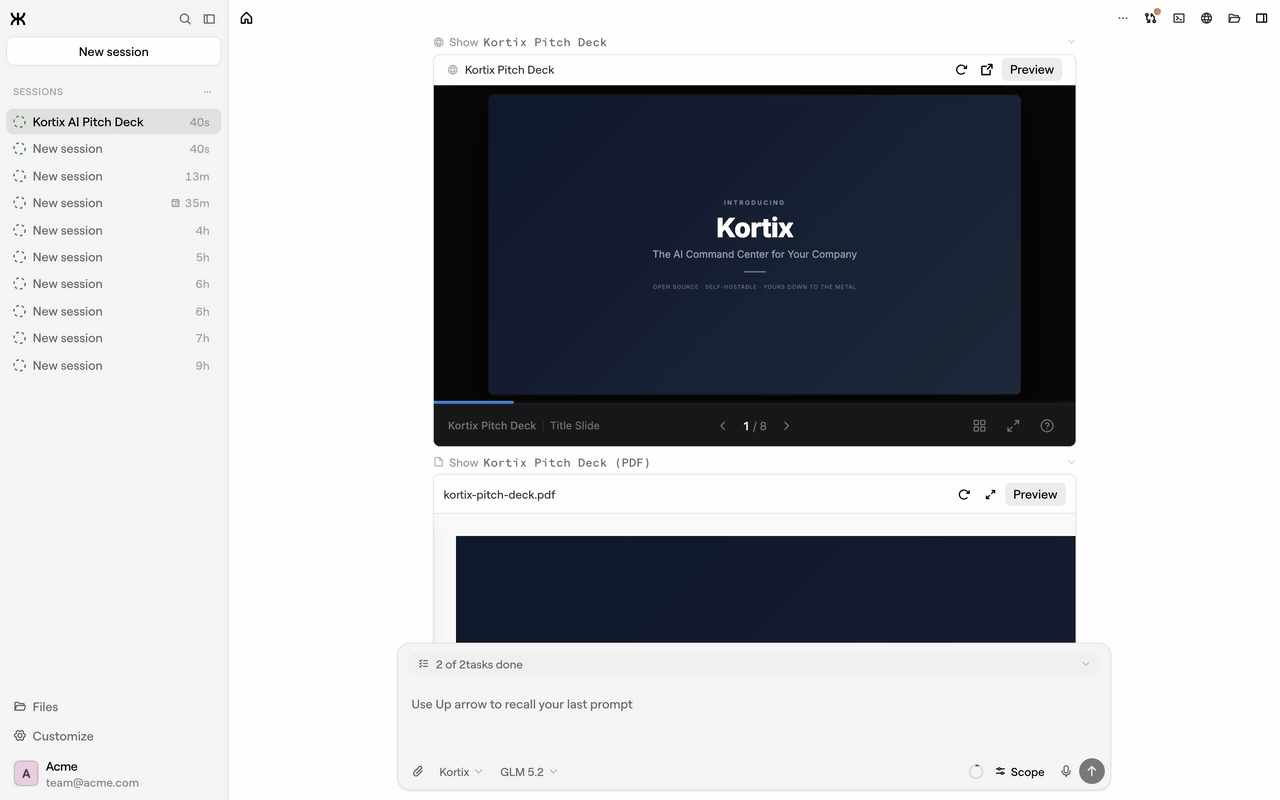Open the git changes icon with notification badge
This screenshot has width=1280, height=800.
(x=1151, y=18)
